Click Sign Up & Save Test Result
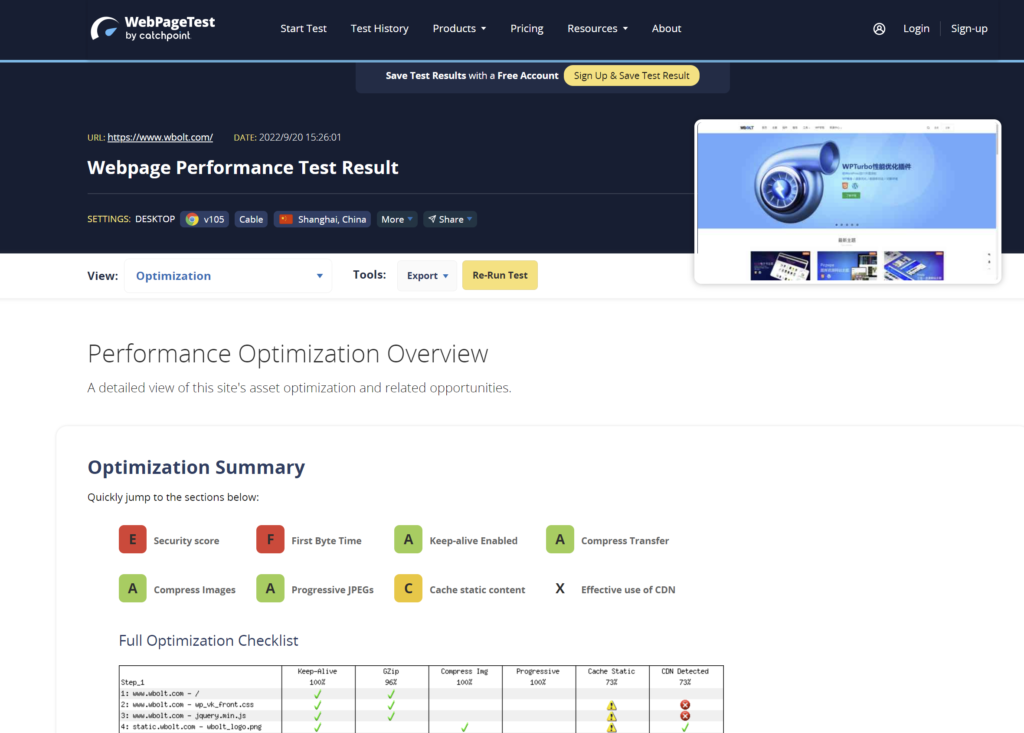The width and height of the screenshot is (1024, 733). point(631,76)
